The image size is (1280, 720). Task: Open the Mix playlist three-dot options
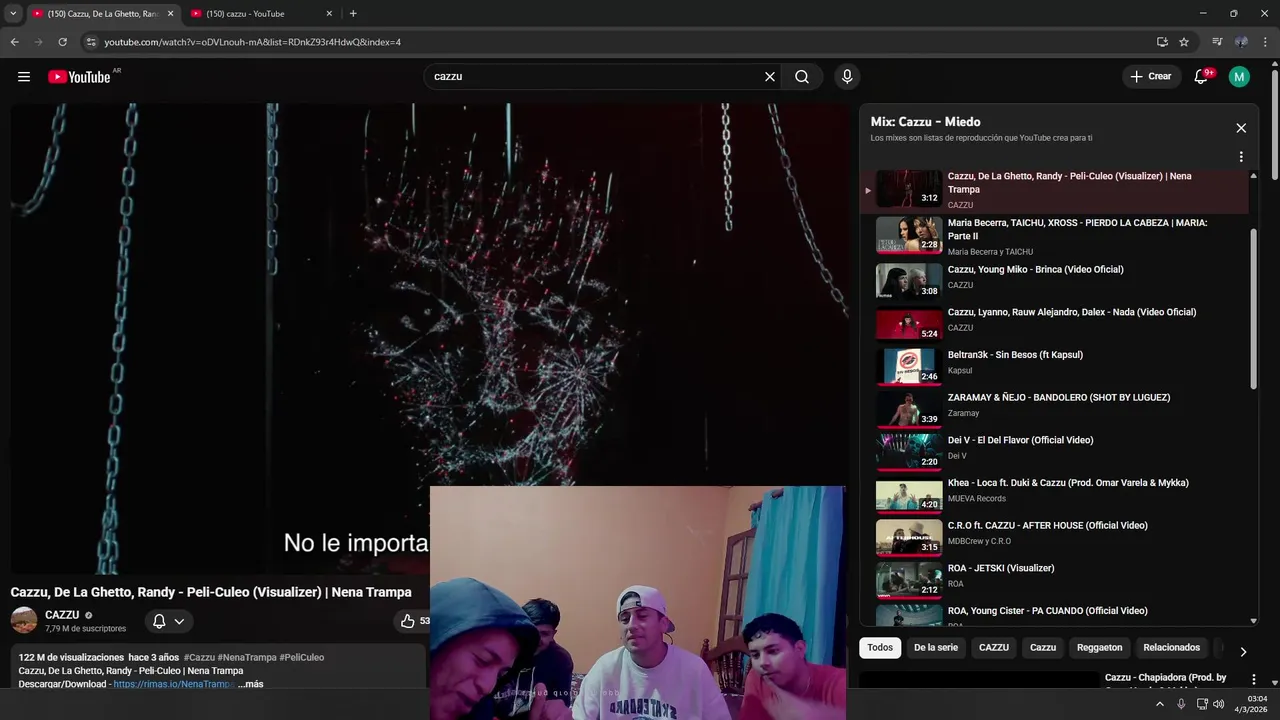[1241, 157]
